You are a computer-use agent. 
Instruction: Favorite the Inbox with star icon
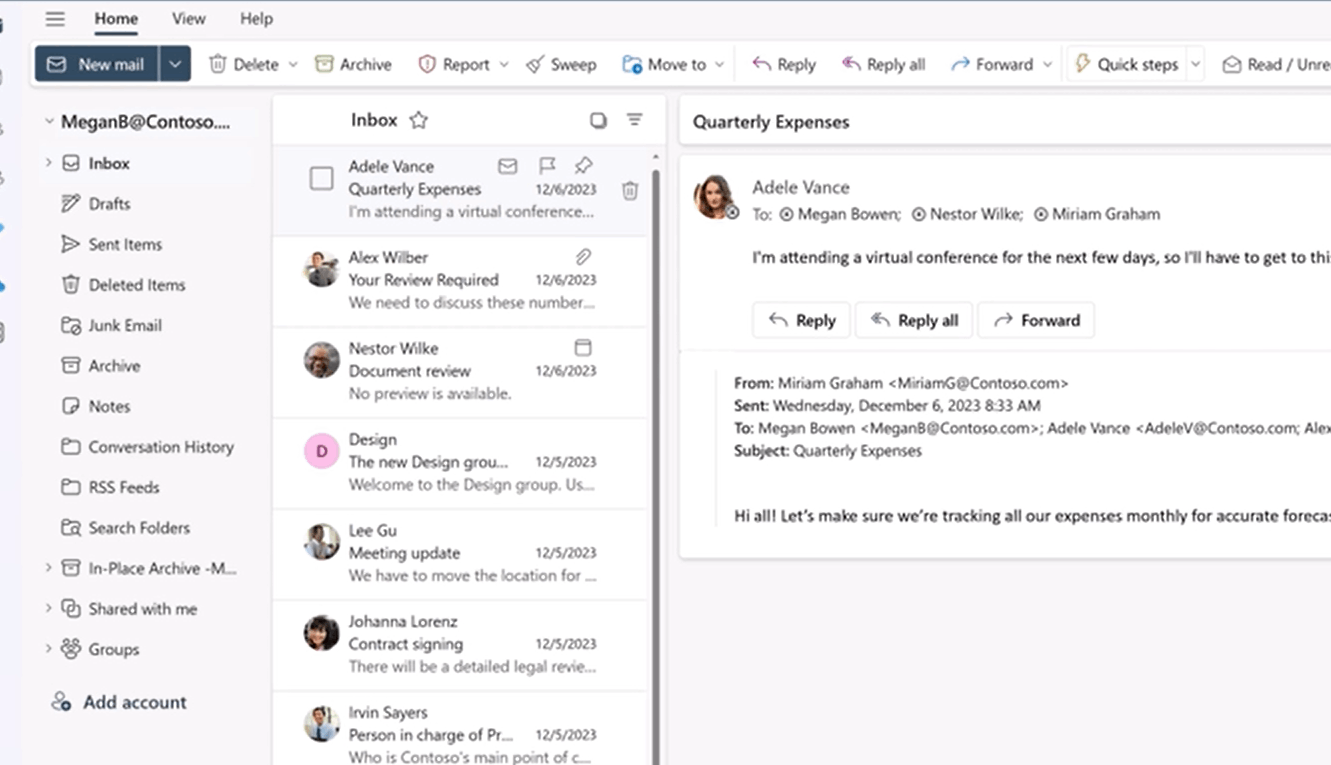point(418,120)
